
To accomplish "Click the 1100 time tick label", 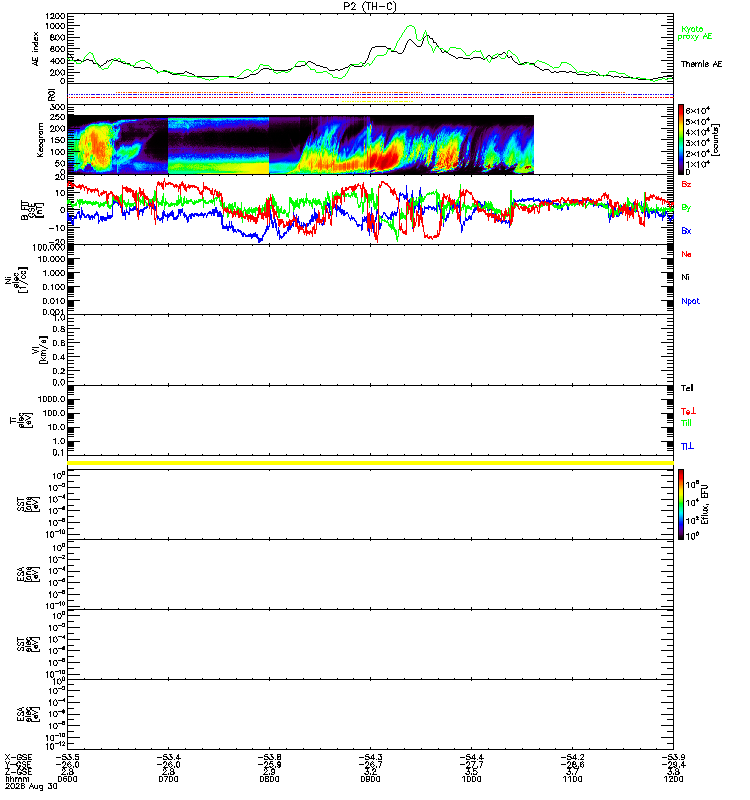I will click(x=572, y=779).
